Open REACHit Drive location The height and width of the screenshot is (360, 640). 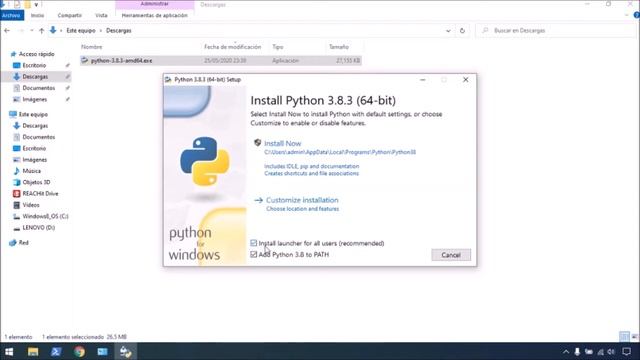[x=40, y=193]
